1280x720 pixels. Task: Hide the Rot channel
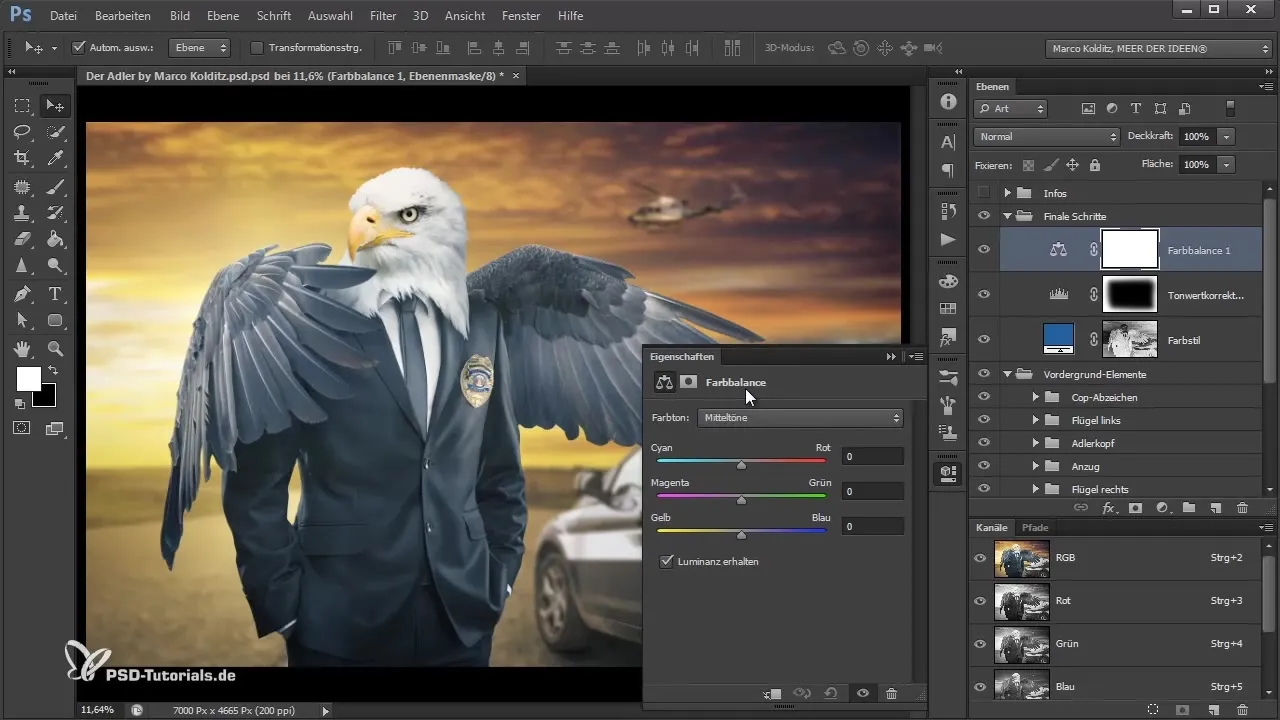tap(980, 600)
